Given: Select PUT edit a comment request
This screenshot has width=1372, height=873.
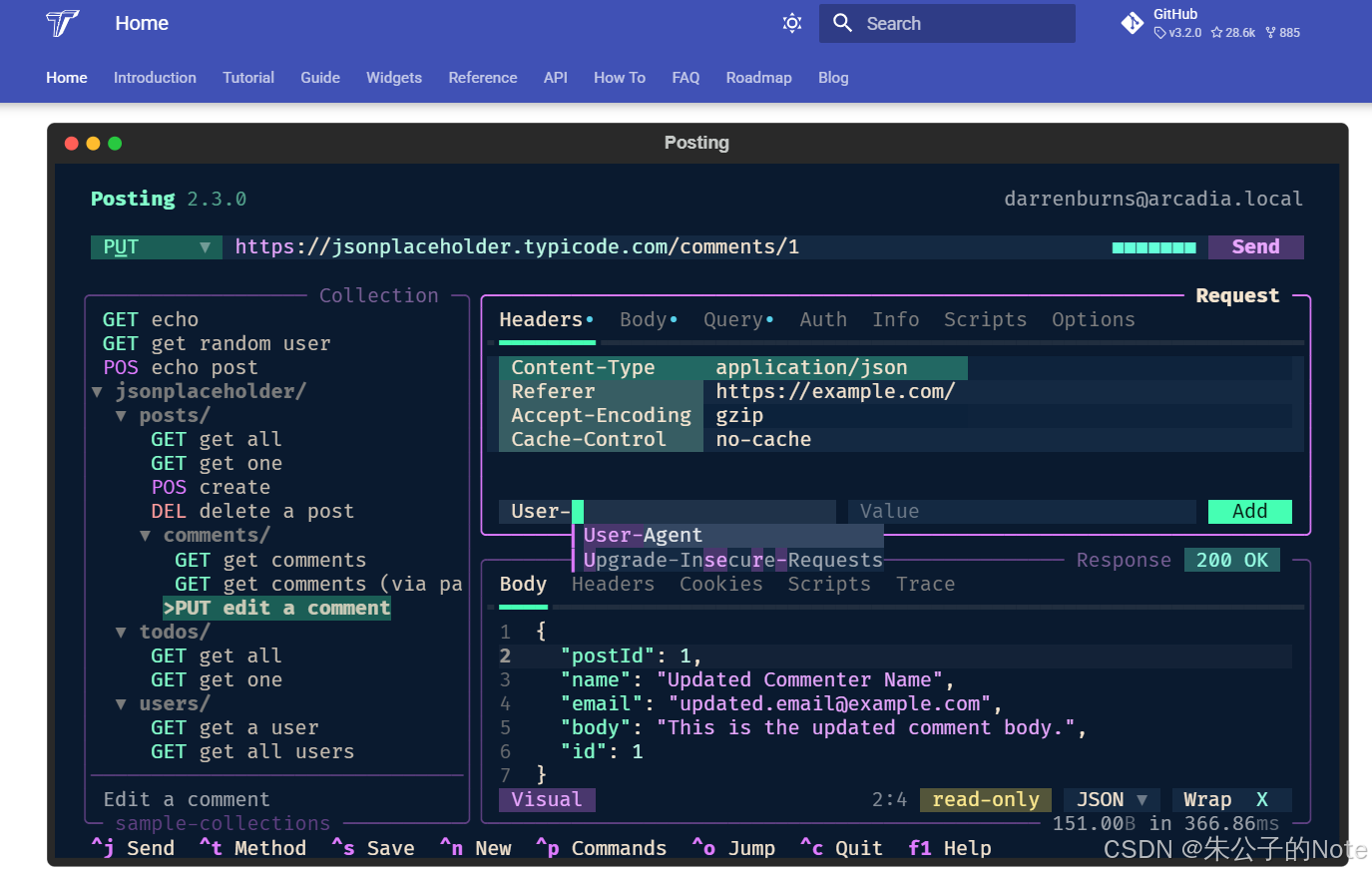Looking at the screenshot, I should [x=276, y=608].
